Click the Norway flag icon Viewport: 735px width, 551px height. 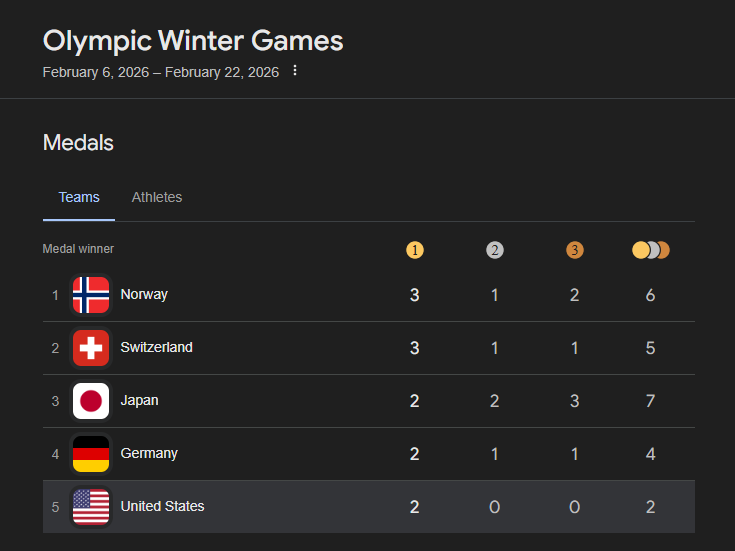tap(91, 295)
